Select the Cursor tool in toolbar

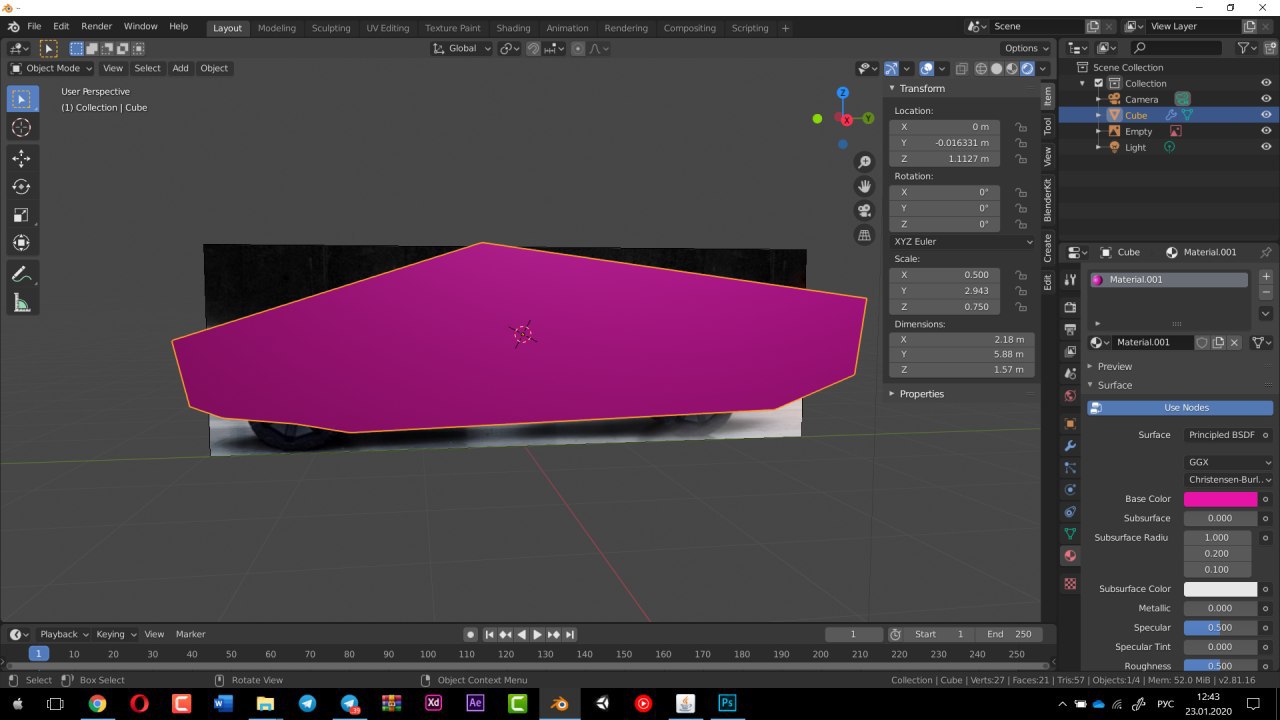point(22,127)
